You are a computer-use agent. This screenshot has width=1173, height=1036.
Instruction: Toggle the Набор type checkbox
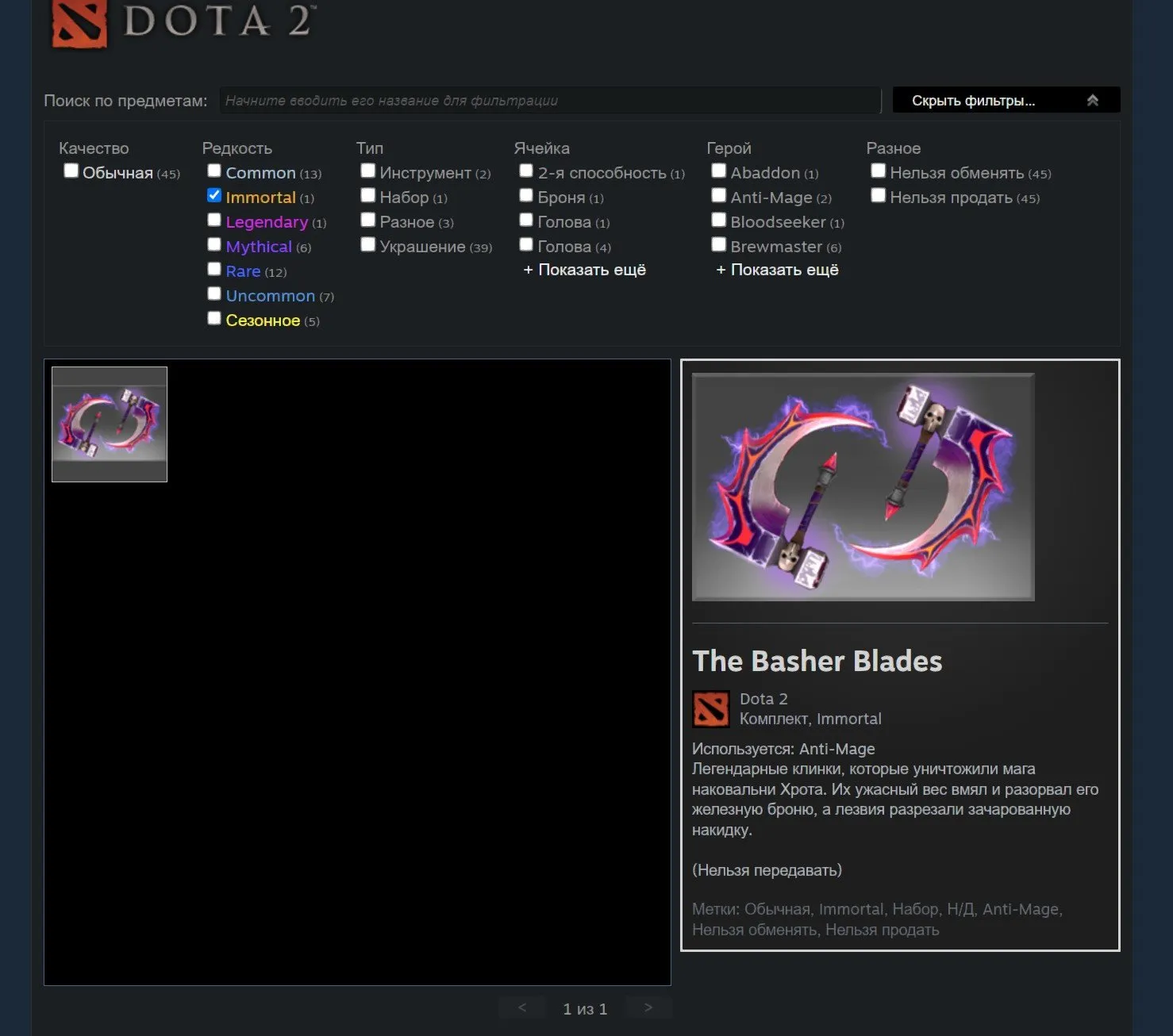tap(368, 195)
